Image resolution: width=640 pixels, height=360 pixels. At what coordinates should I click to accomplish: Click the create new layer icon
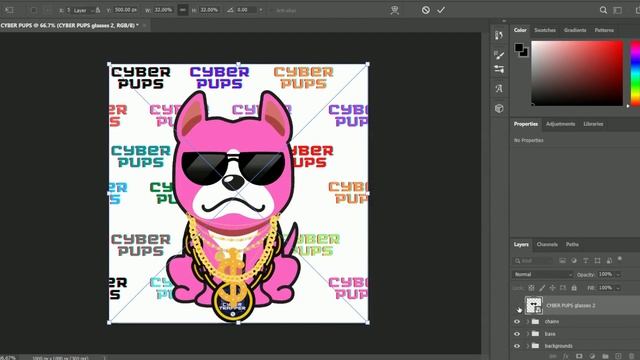click(x=618, y=356)
